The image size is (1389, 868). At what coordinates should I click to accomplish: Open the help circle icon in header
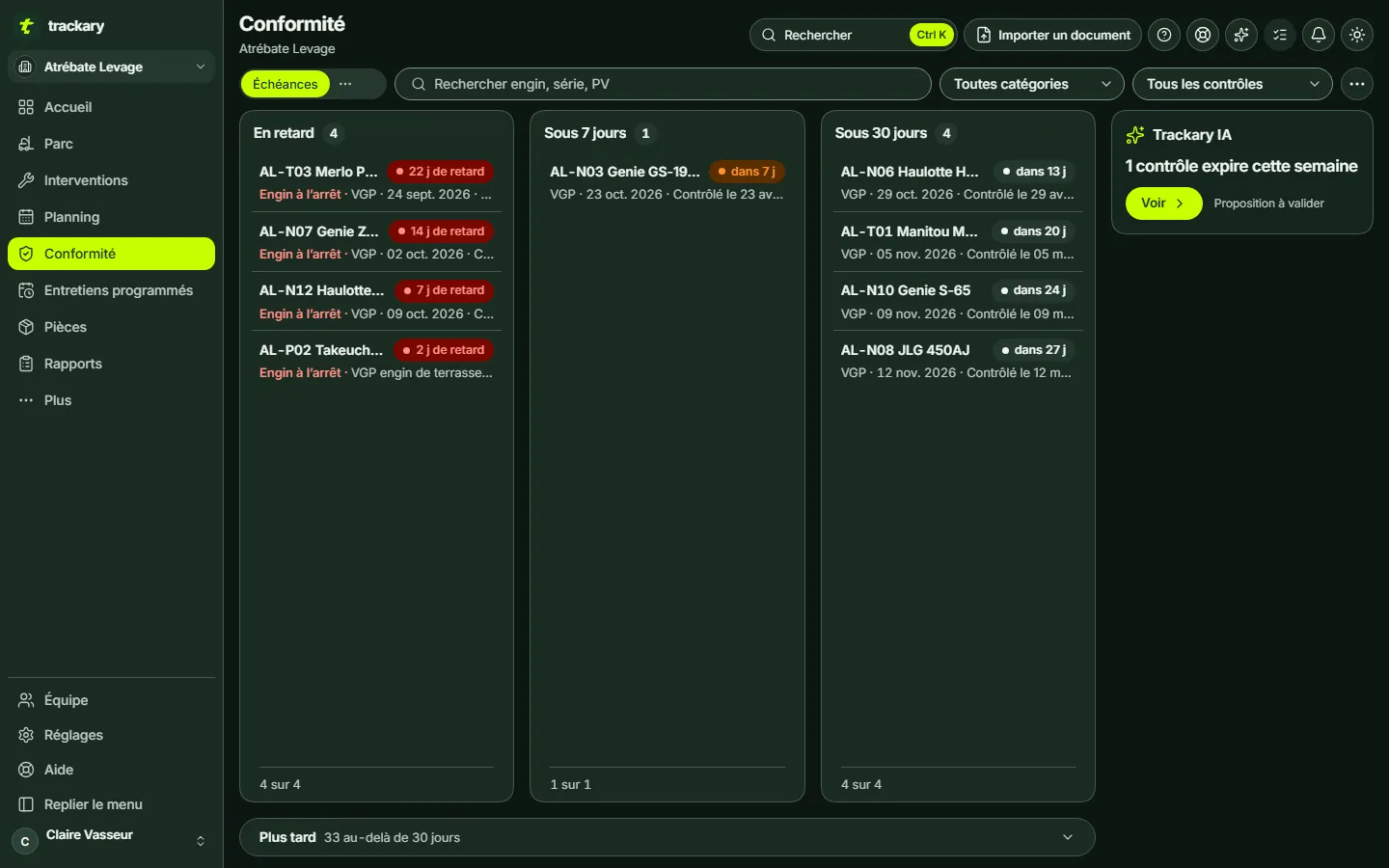coord(1164,35)
